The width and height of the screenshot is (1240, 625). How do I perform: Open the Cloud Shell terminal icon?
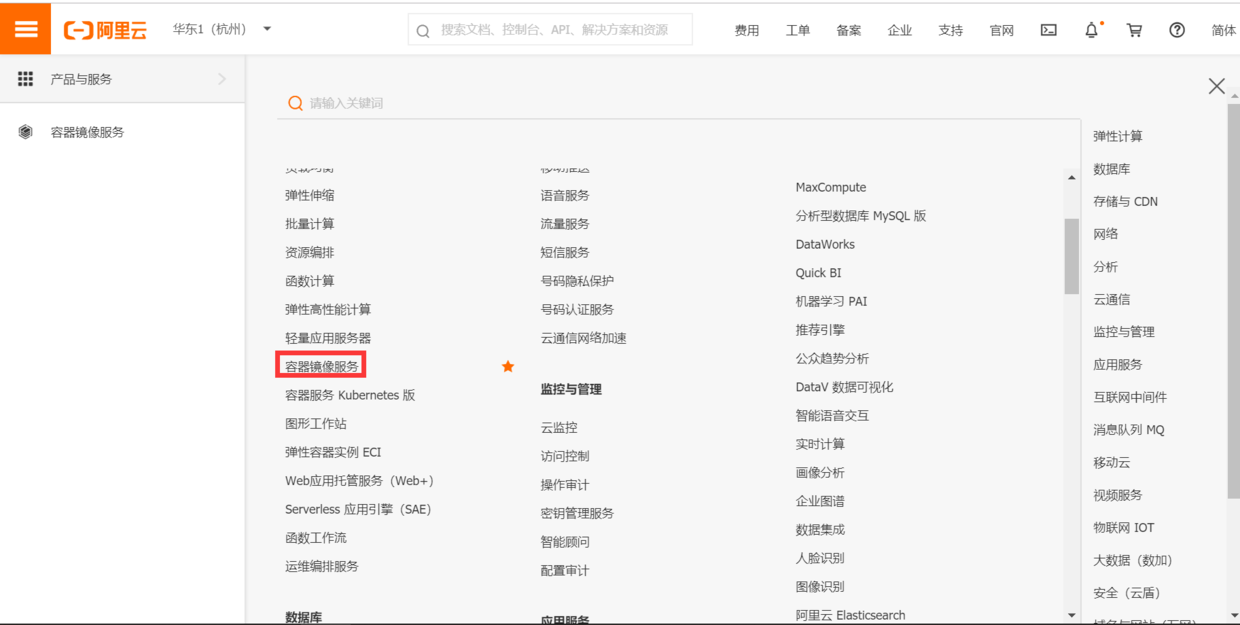click(x=1048, y=30)
